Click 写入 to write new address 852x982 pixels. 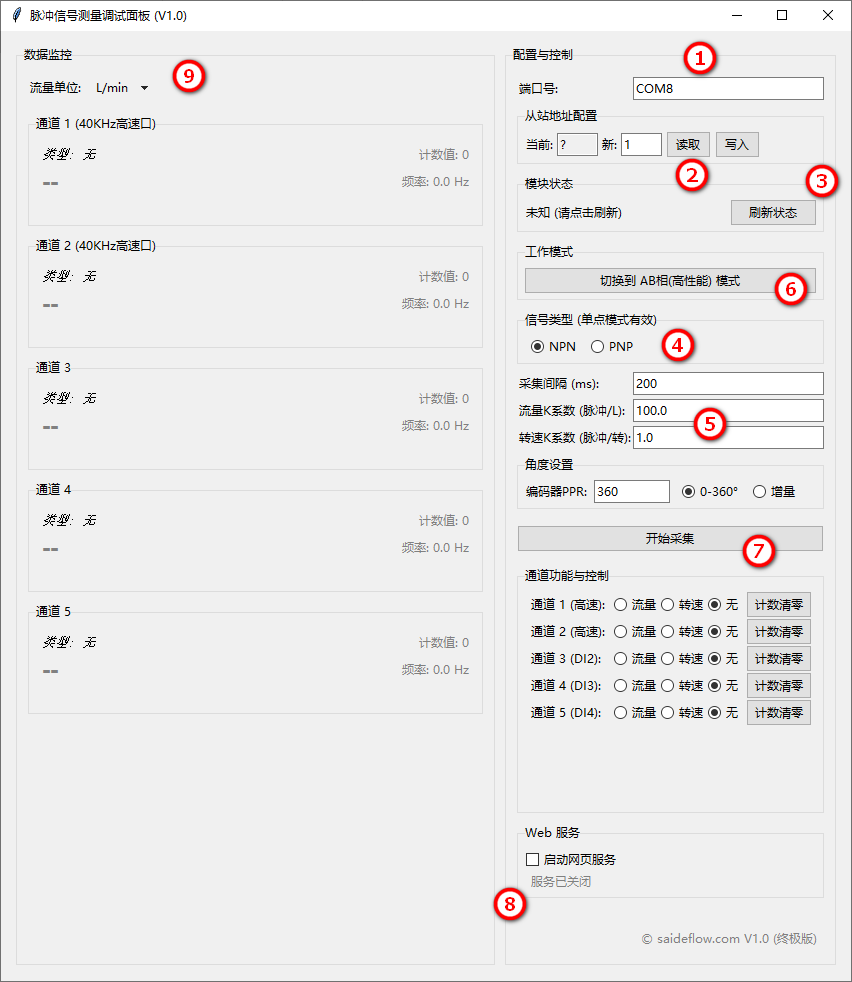737,144
